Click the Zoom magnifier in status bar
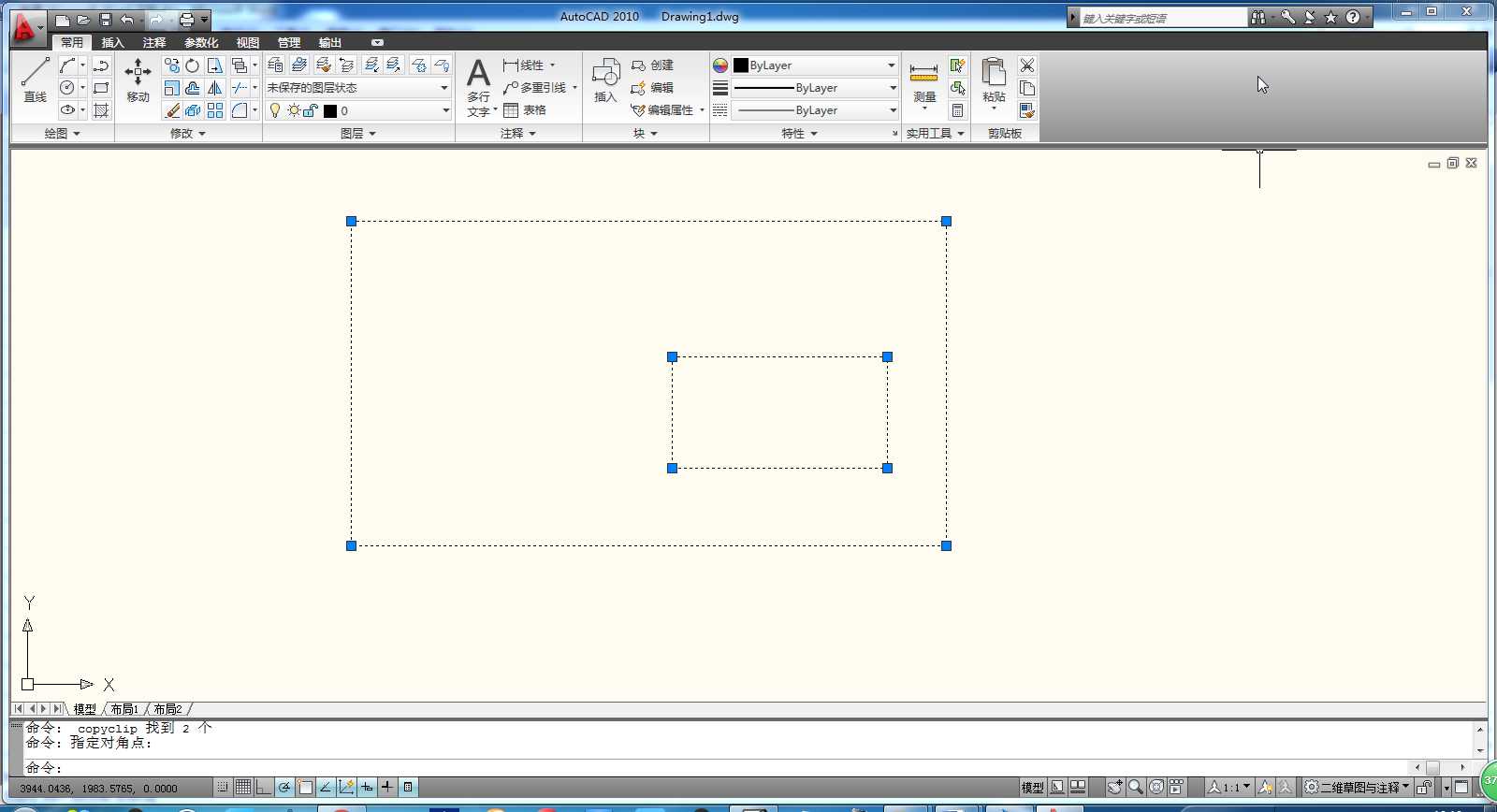The image size is (1497, 812). [x=1135, y=788]
